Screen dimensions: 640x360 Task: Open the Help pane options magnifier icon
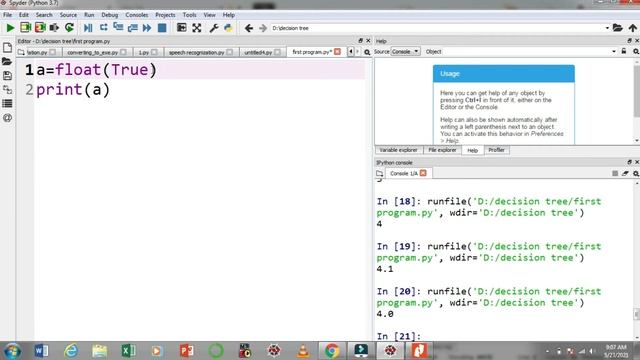click(636, 51)
